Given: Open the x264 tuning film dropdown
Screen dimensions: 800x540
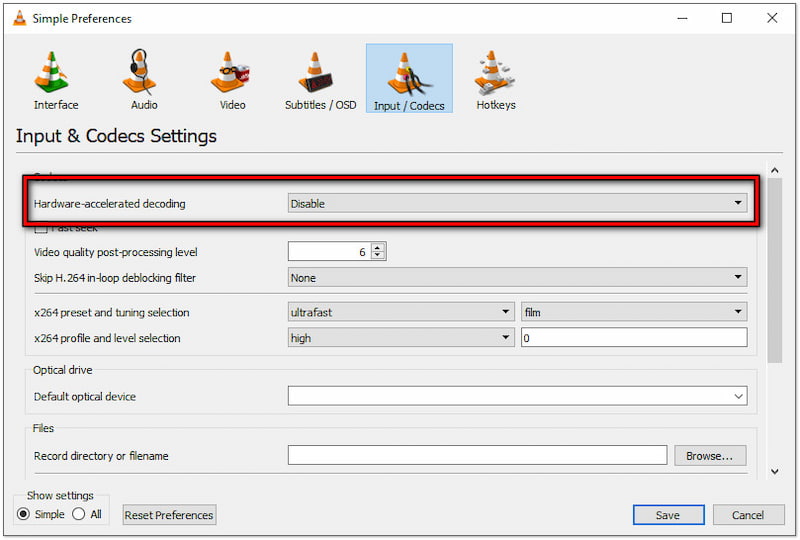Looking at the screenshot, I should pos(633,312).
